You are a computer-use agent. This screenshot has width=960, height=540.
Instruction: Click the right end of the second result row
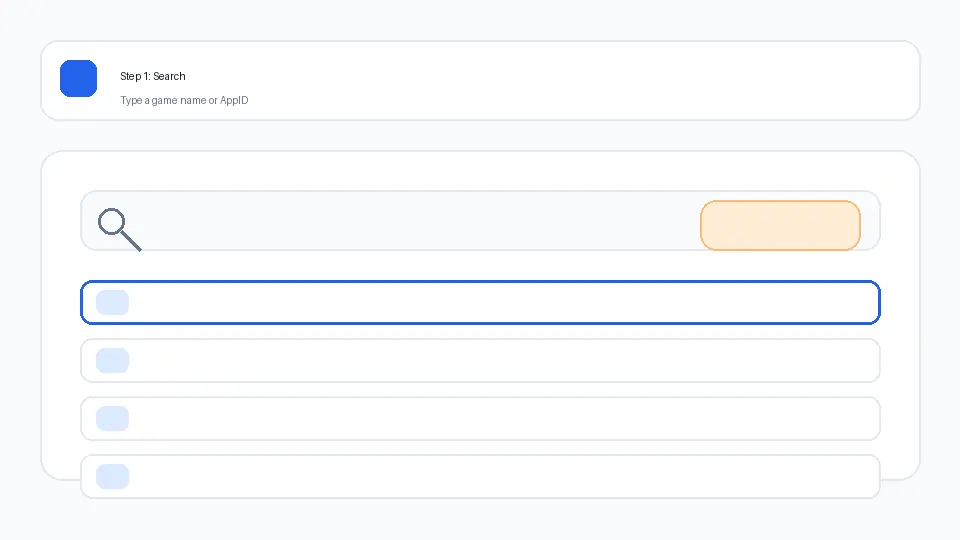click(840, 361)
